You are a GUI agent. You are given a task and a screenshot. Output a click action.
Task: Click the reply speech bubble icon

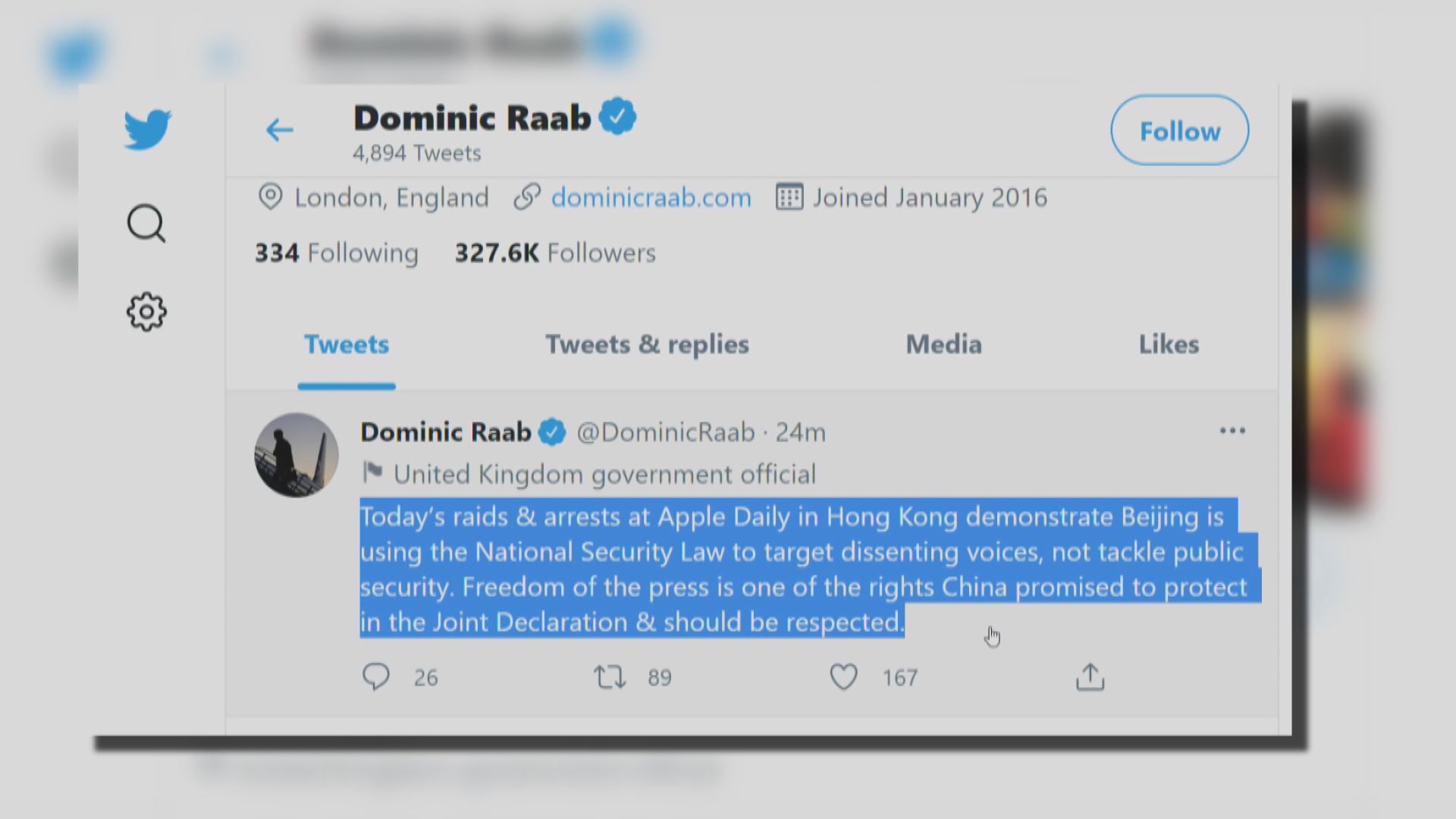click(376, 676)
